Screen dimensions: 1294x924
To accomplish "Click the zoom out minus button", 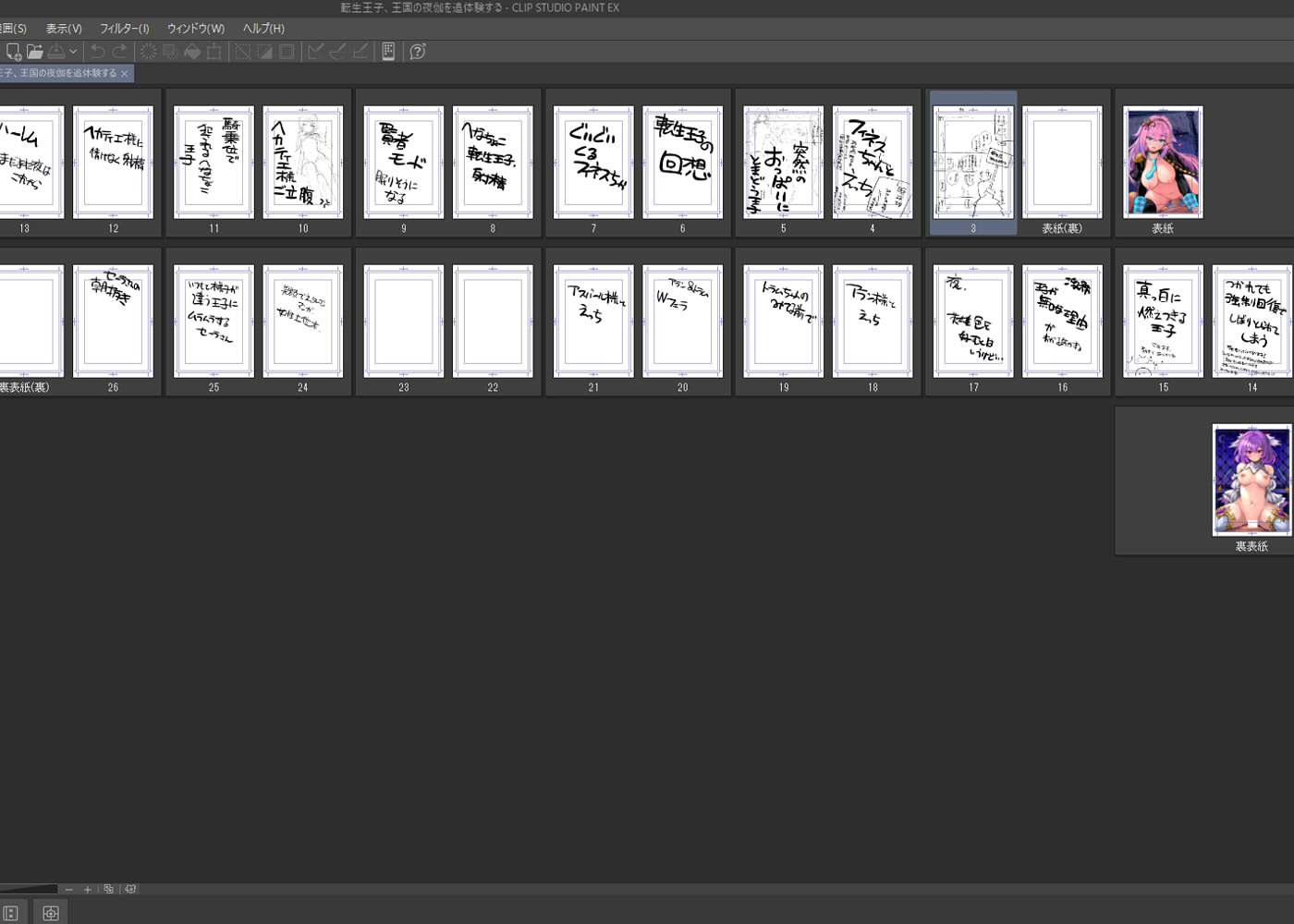I will pos(69,890).
